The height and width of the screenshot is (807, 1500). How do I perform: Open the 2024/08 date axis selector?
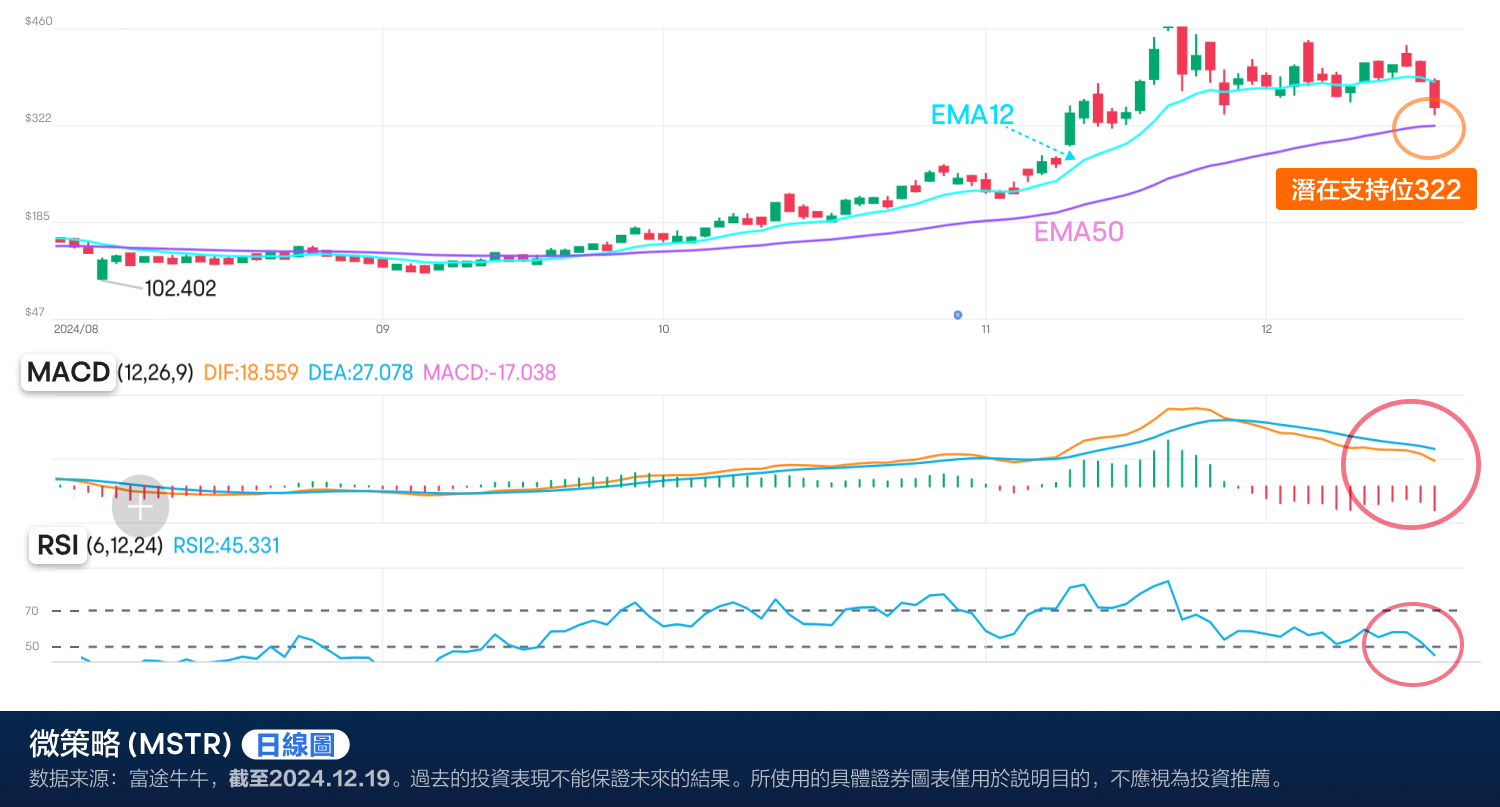[77, 327]
